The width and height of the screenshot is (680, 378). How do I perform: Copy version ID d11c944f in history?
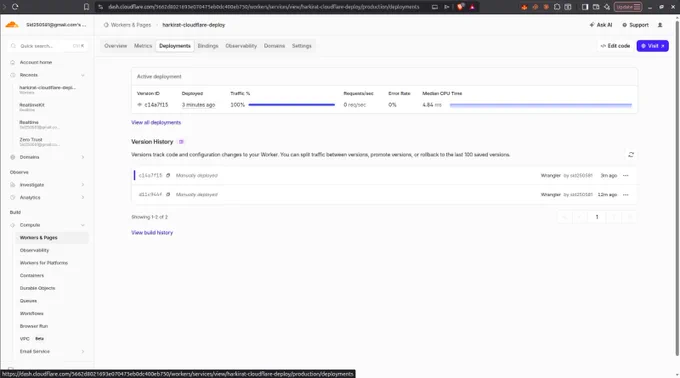point(168,195)
